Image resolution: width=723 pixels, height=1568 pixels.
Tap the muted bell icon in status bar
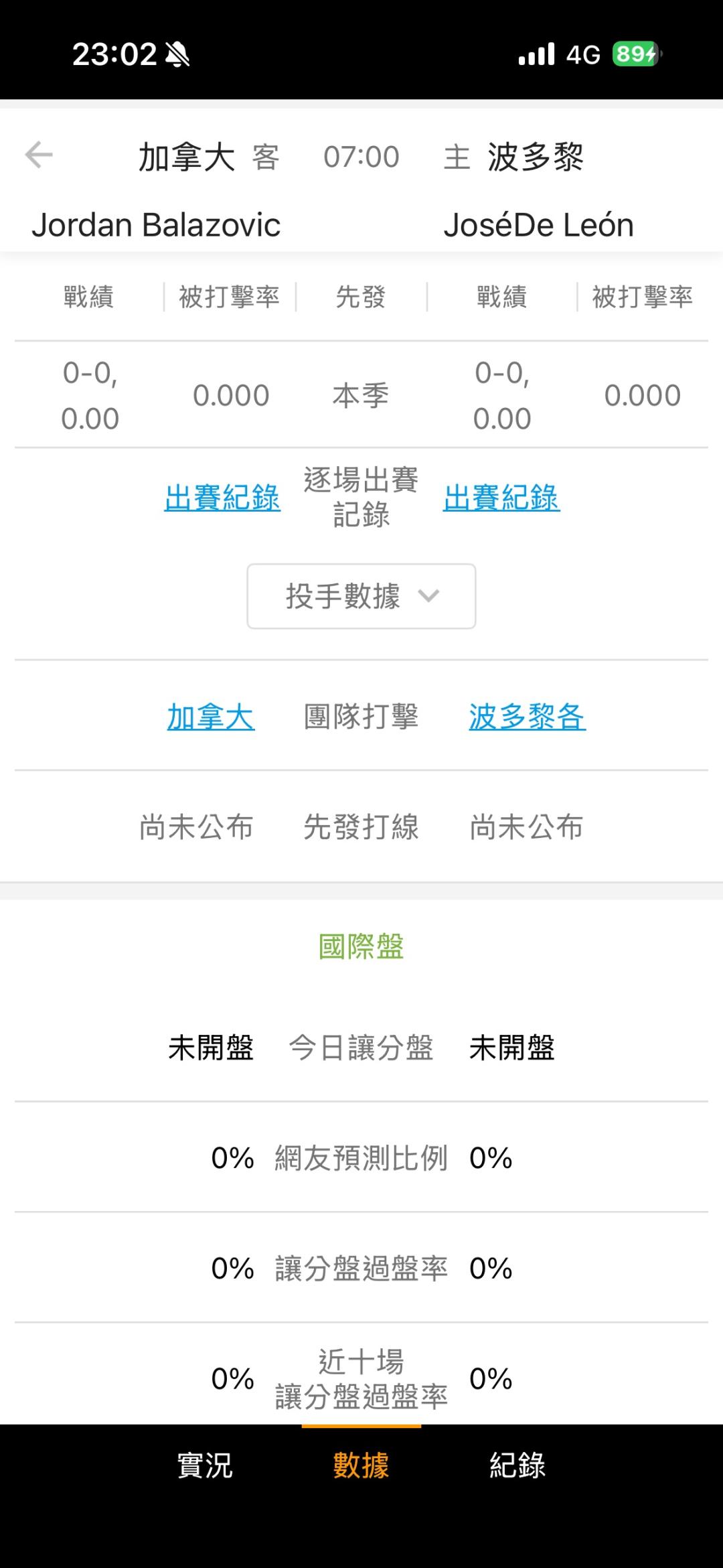pyautogui.click(x=177, y=54)
